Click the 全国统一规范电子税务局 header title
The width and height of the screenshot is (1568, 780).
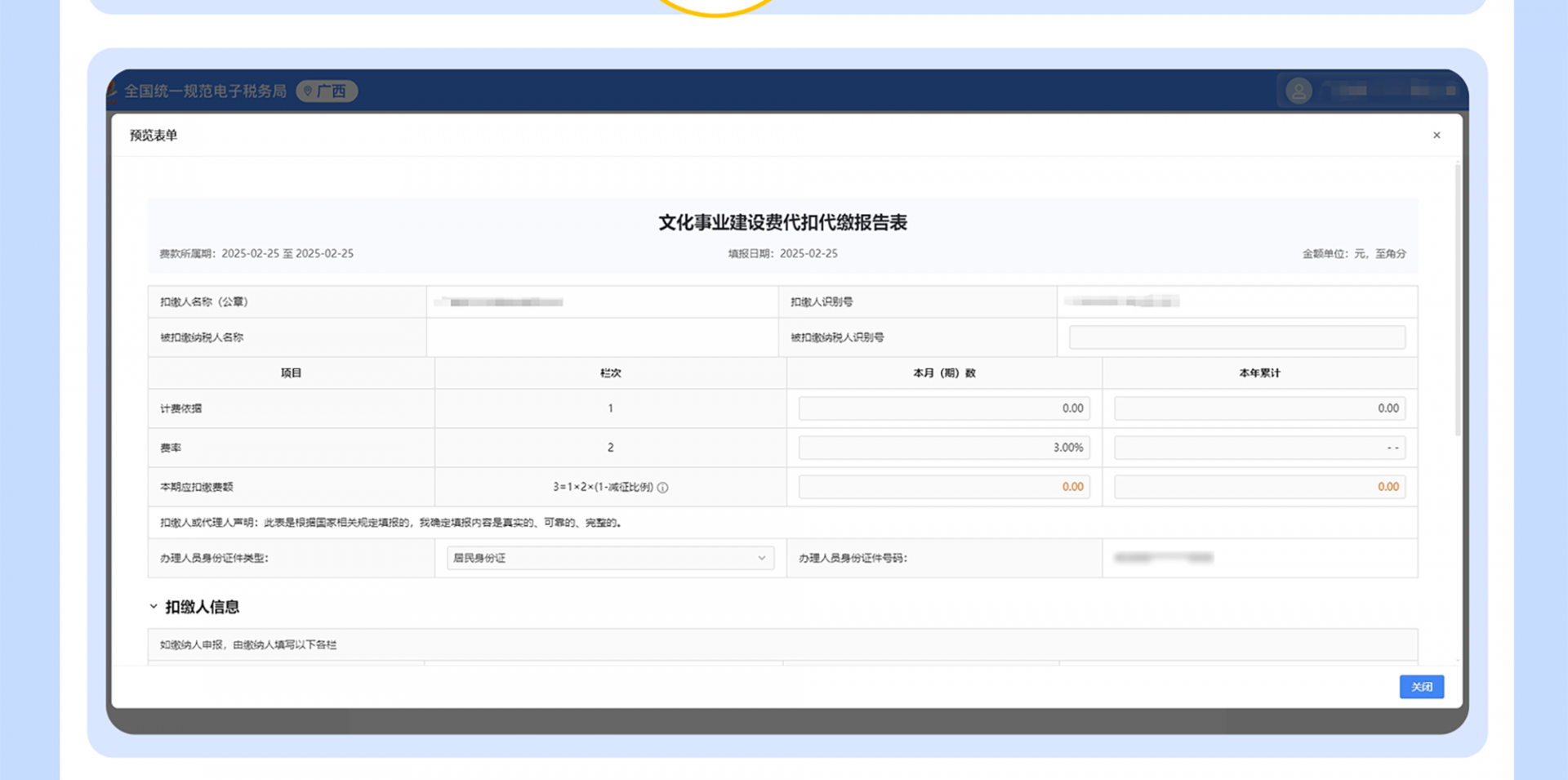205,91
